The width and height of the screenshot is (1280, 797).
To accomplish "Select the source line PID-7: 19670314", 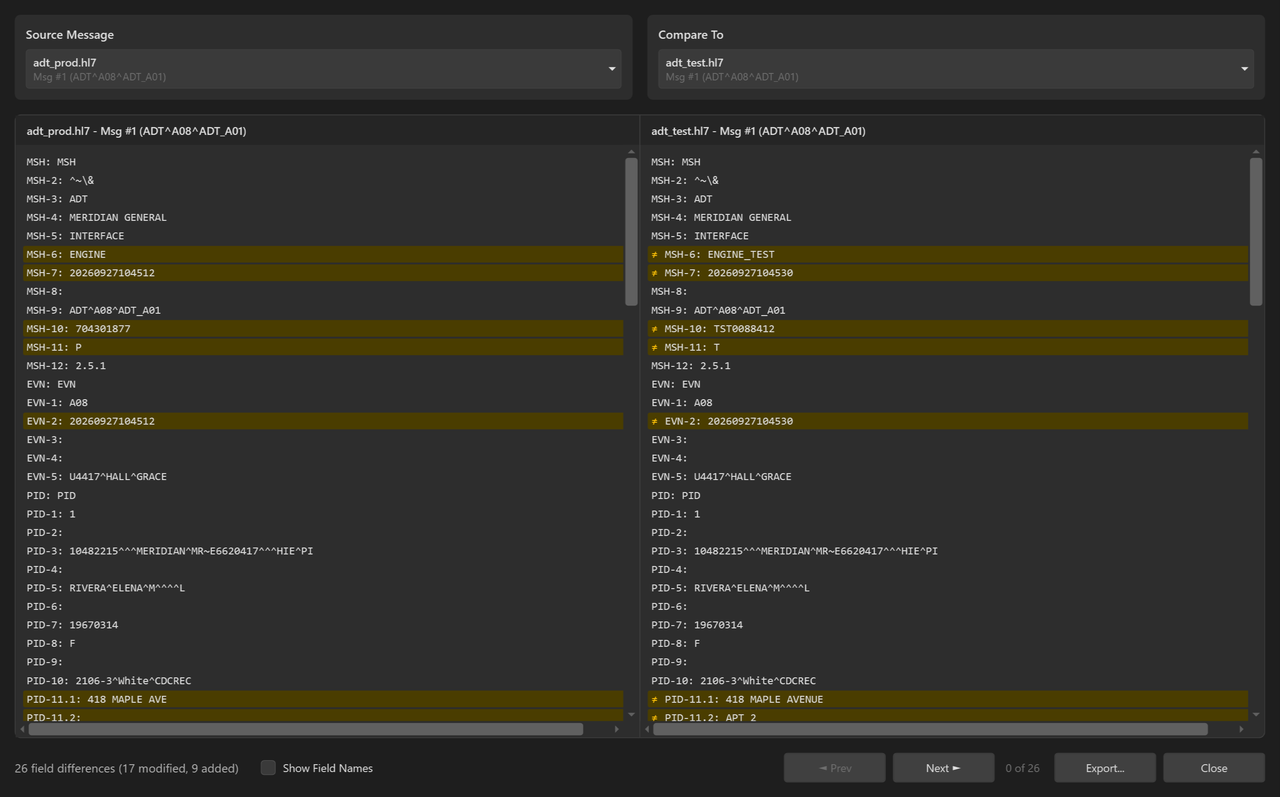I will point(323,625).
